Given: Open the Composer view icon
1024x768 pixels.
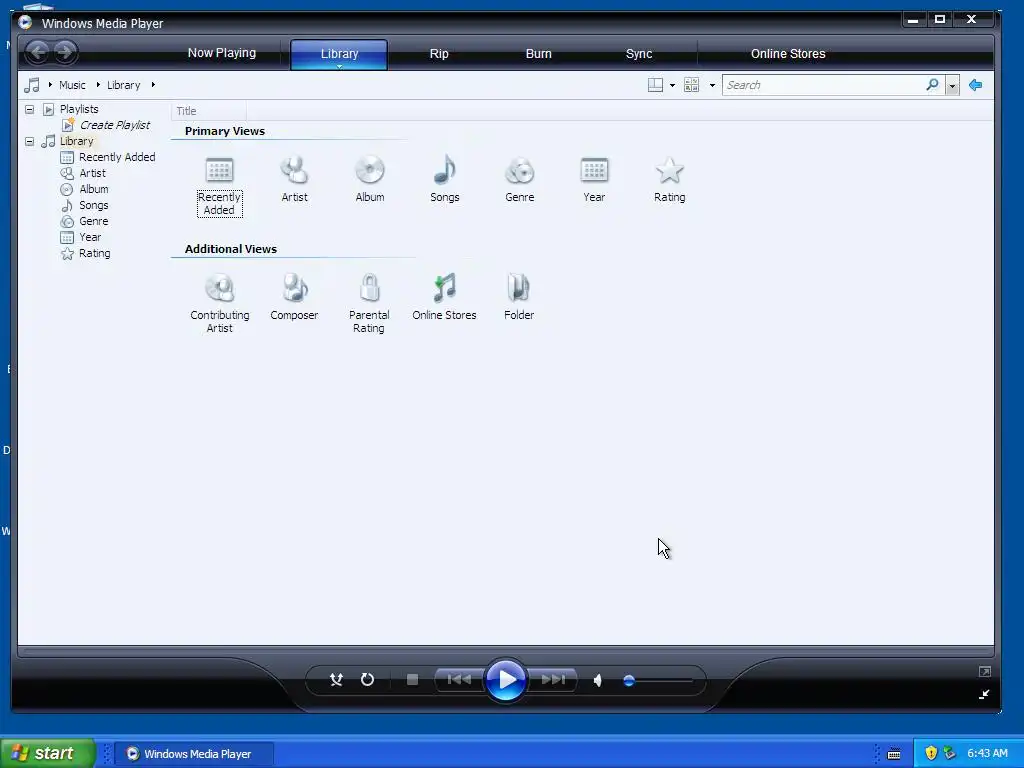Looking at the screenshot, I should (x=295, y=288).
